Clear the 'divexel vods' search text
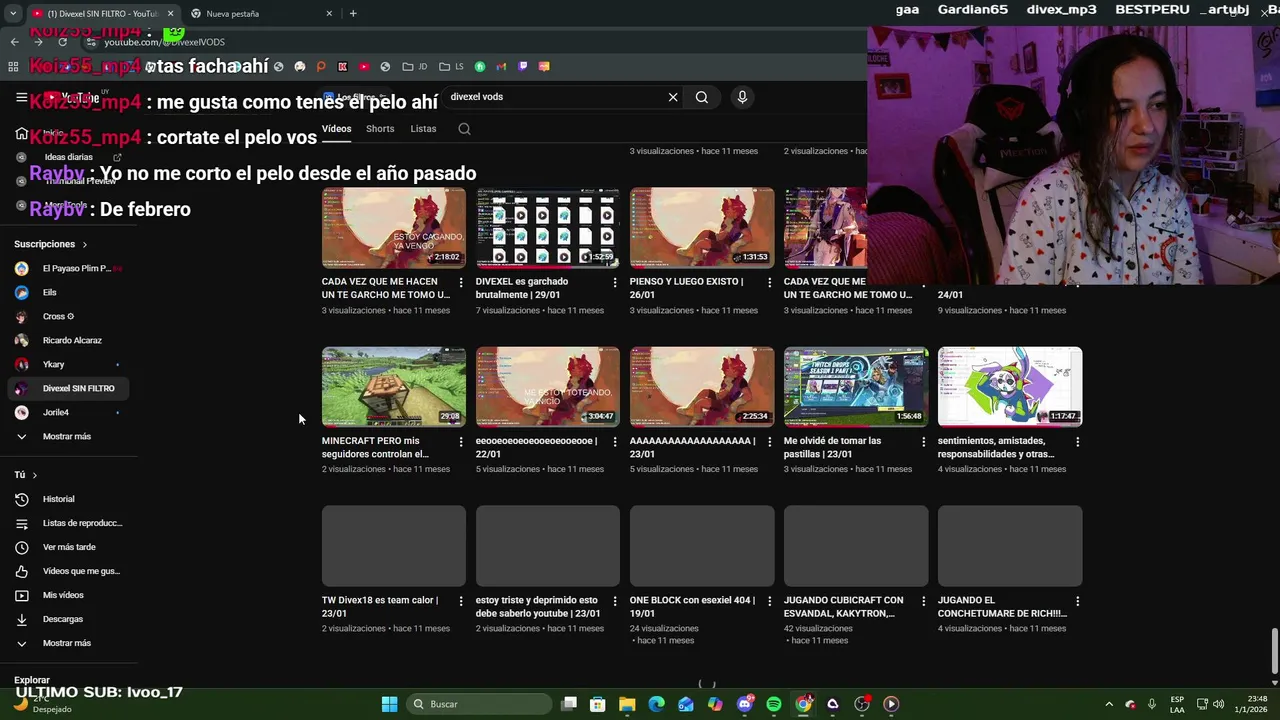 click(x=673, y=97)
